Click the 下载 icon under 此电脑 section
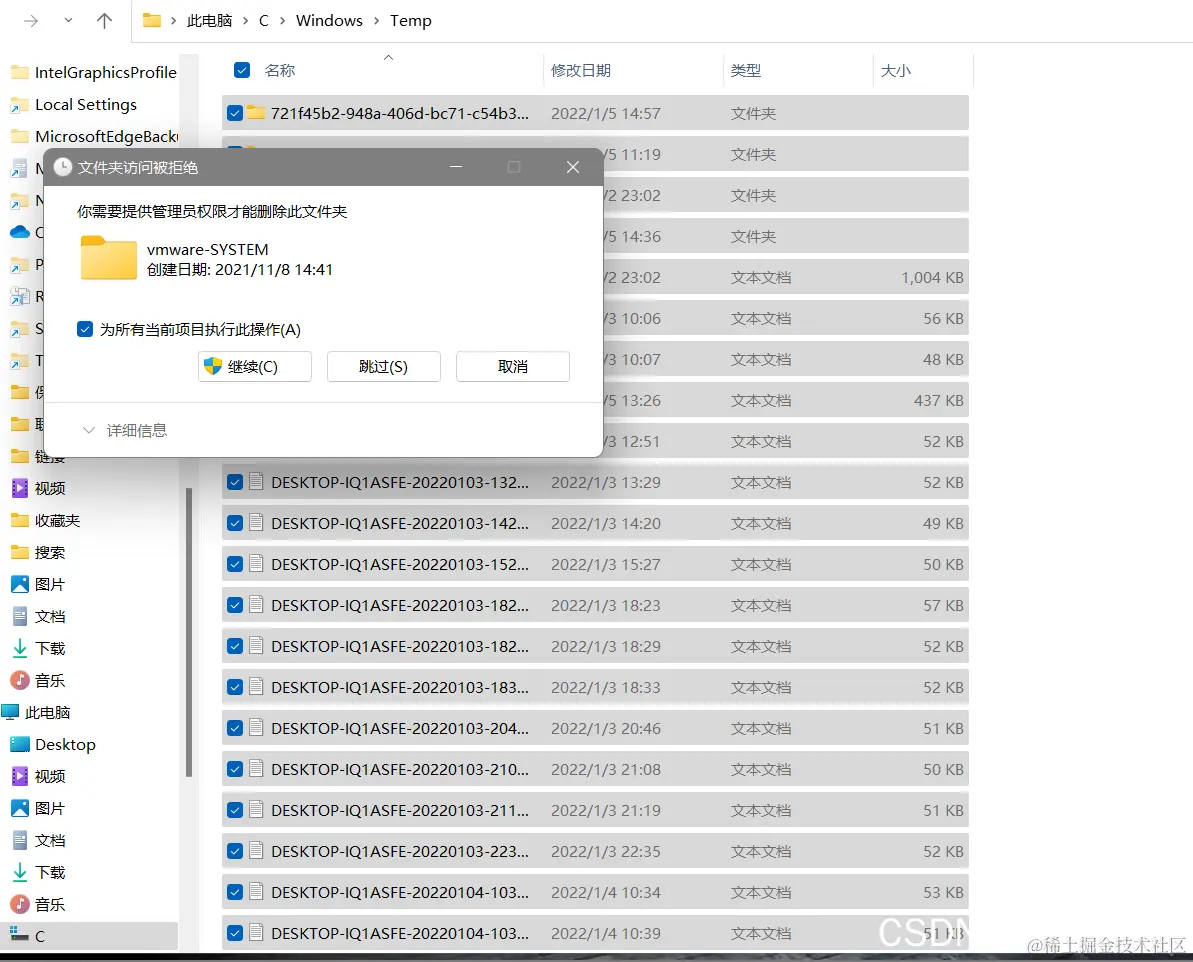Viewport: 1193px width, 962px height. tap(20, 871)
